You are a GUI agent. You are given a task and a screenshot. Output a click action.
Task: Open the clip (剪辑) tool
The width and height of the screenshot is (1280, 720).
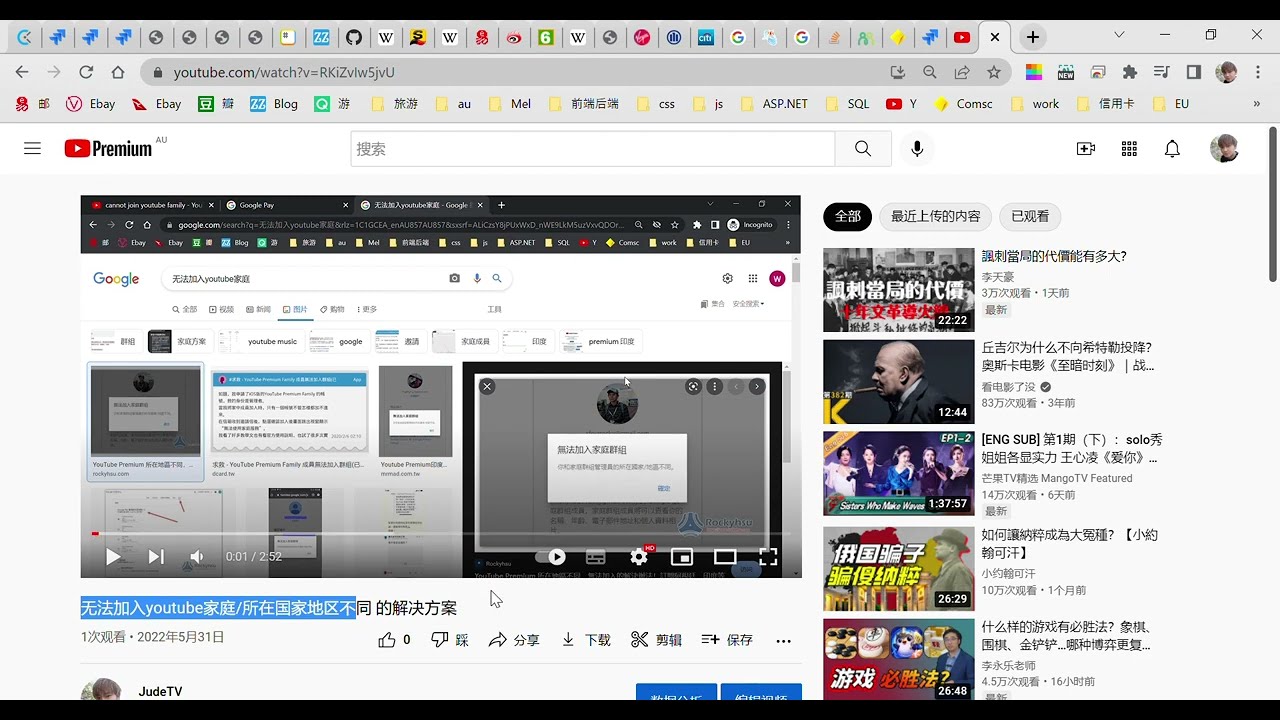click(657, 640)
